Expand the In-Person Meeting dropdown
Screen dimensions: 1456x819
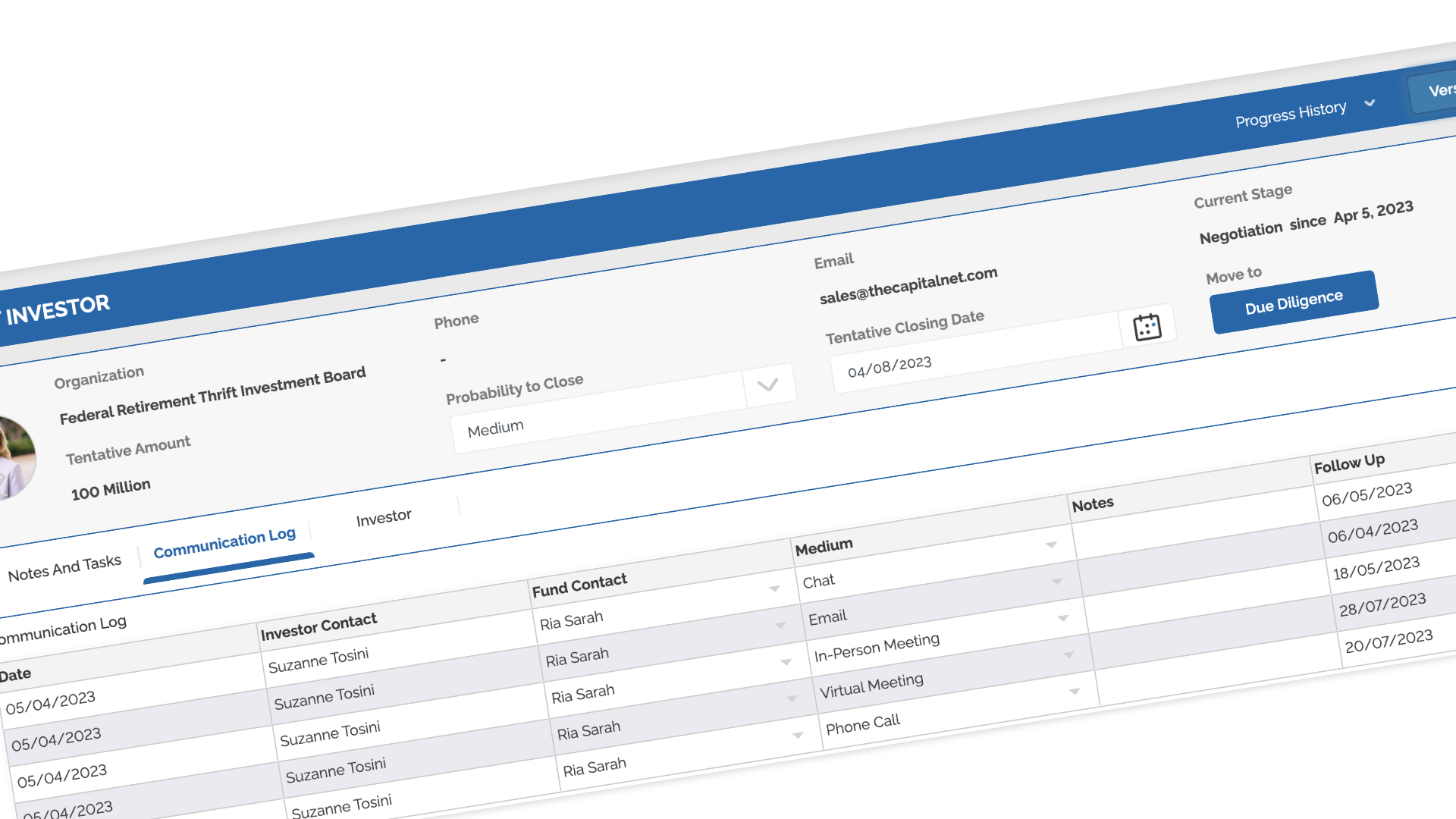coord(1068,655)
